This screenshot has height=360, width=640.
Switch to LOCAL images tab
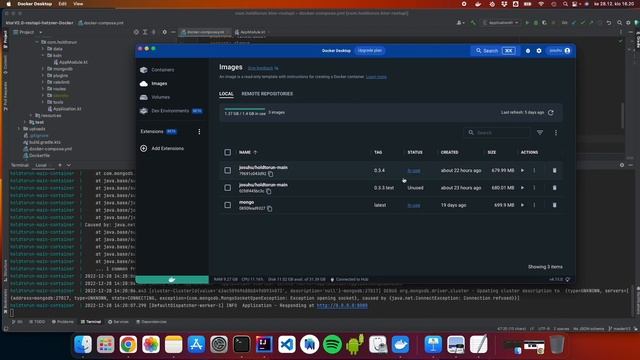click(x=226, y=94)
